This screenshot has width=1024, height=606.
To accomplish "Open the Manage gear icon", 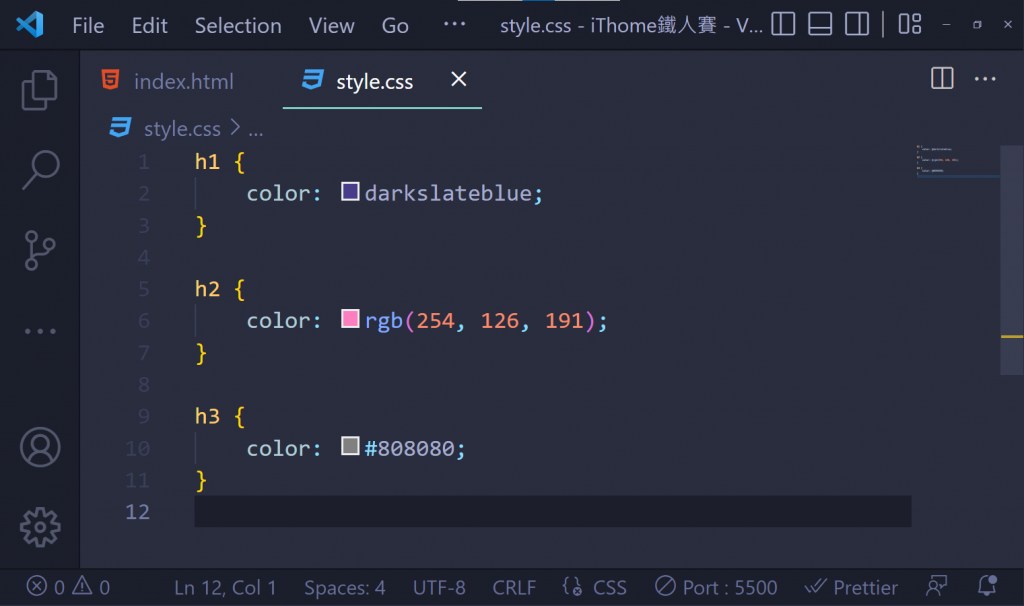I will (40, 526).
